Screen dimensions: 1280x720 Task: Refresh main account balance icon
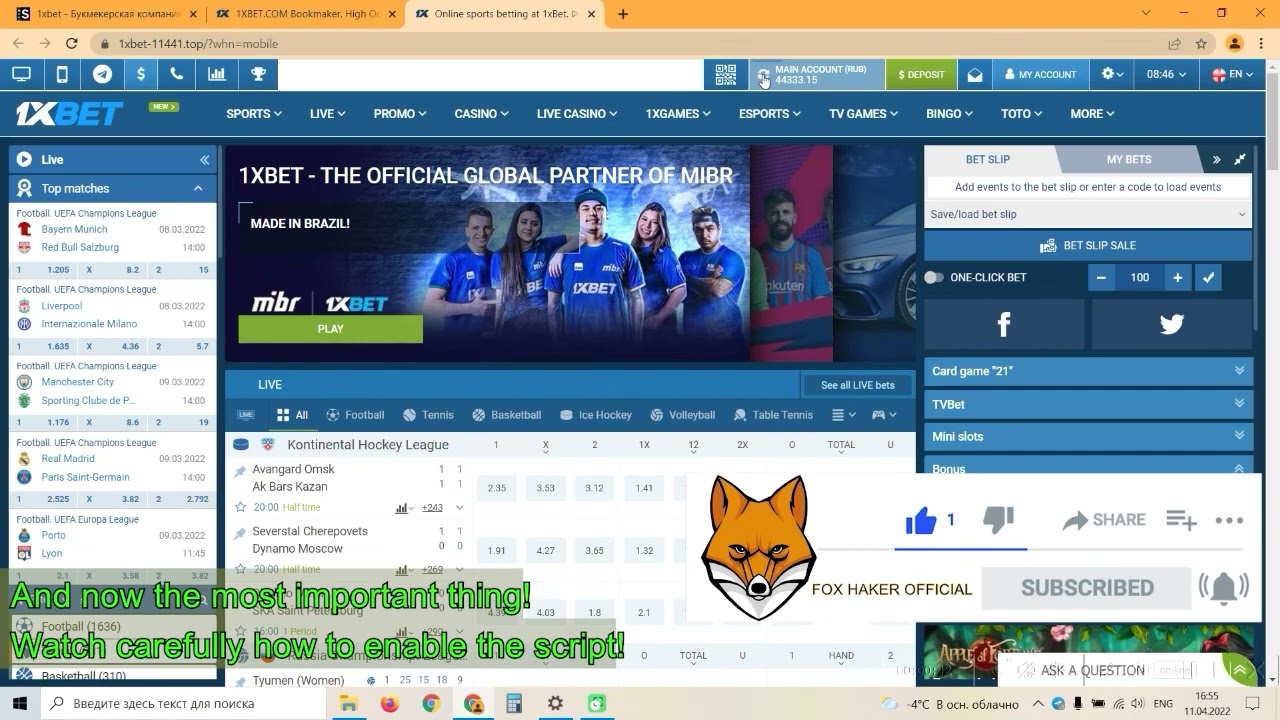763,75
